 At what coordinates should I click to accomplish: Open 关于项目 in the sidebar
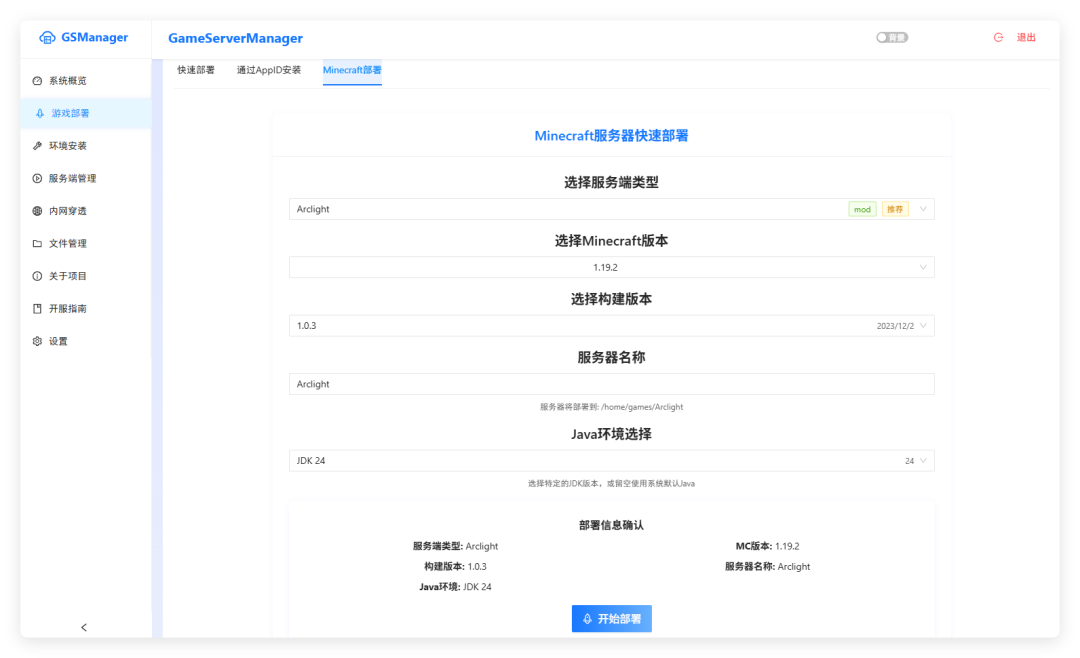86,276
